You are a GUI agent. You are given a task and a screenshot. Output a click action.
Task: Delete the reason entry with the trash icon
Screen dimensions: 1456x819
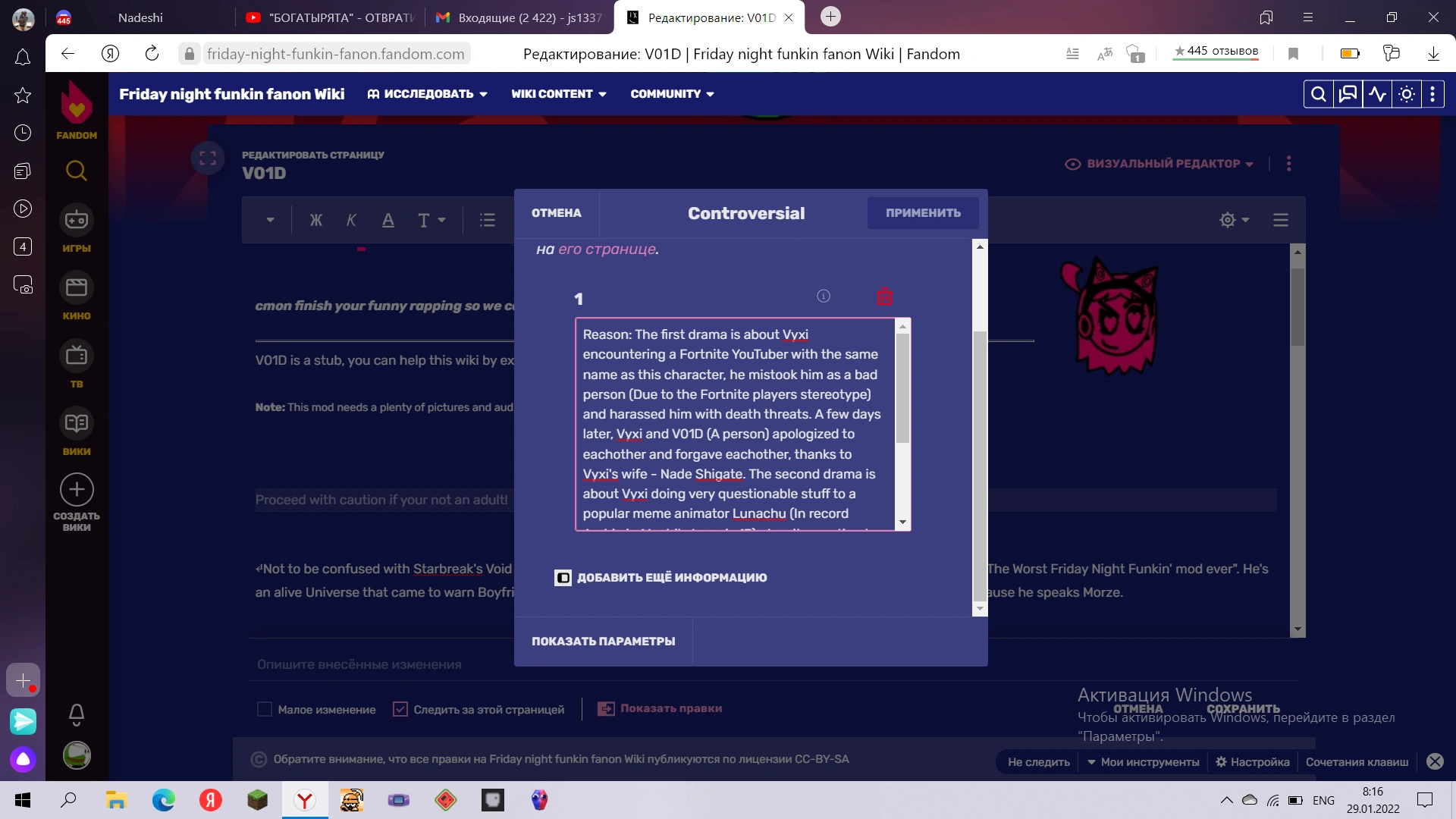point(884,297)
